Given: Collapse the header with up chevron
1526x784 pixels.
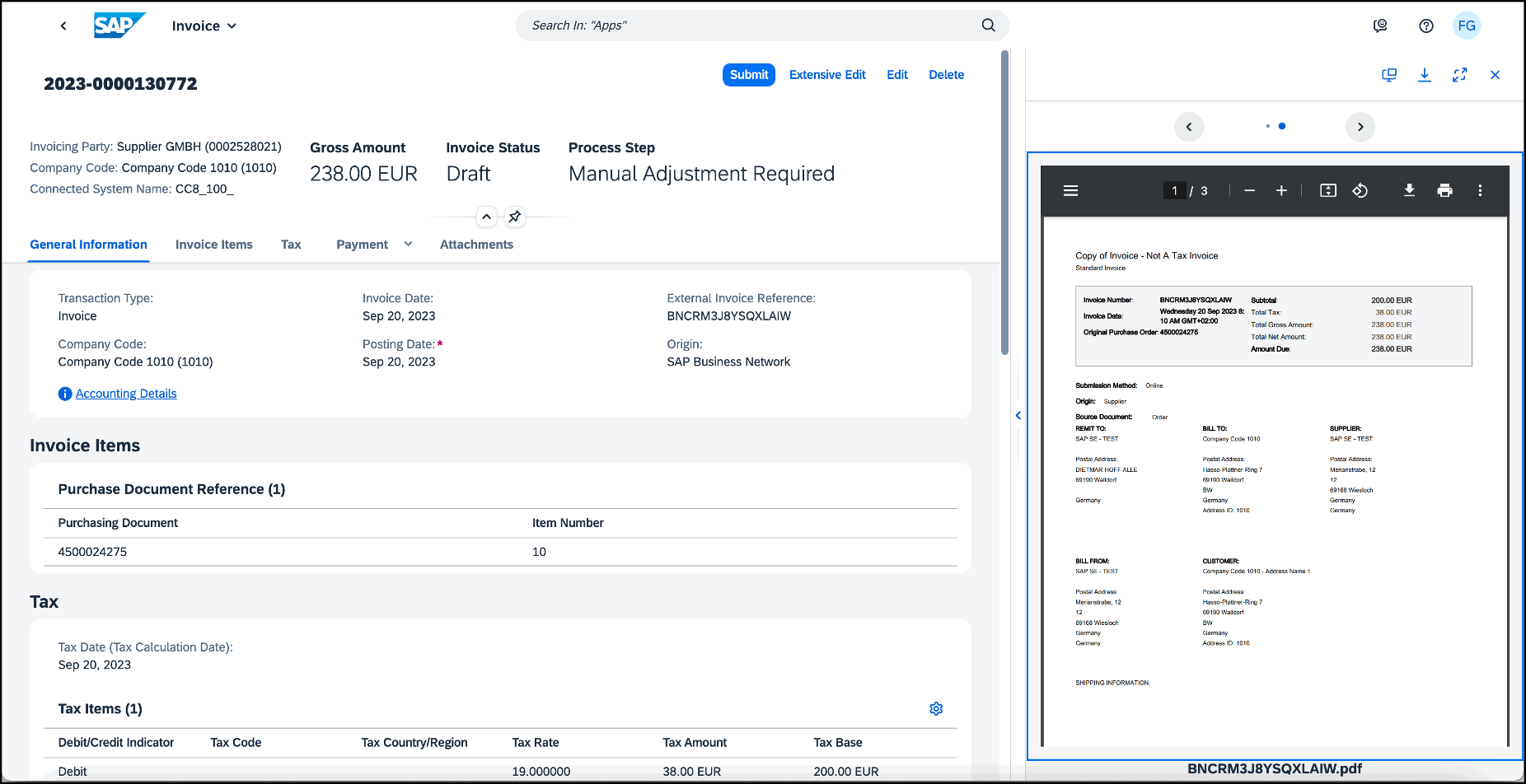Looking at the screenshot, I should pos(487,217).
